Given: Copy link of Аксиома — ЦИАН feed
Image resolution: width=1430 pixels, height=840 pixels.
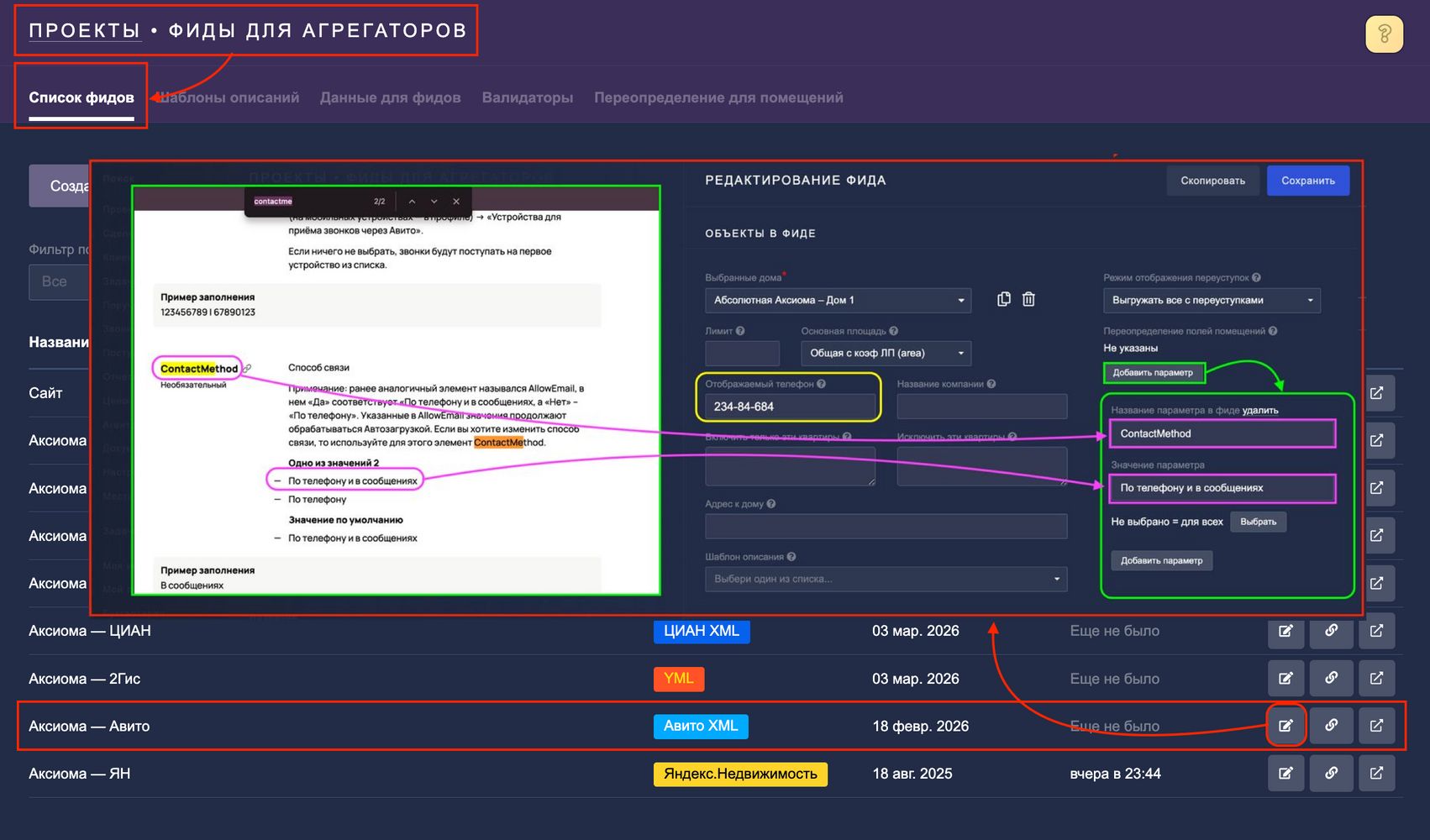Looking at the screenshot, I should pyautogui.click(x=1331, y=631).
